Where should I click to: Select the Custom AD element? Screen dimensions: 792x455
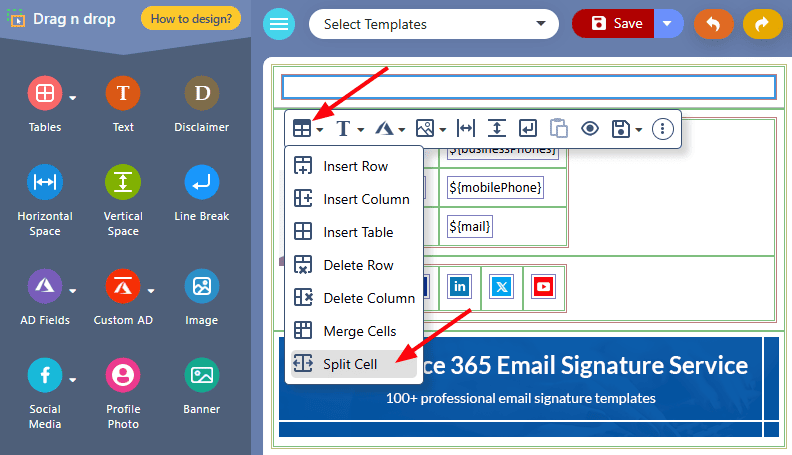(x=123, y=286)
